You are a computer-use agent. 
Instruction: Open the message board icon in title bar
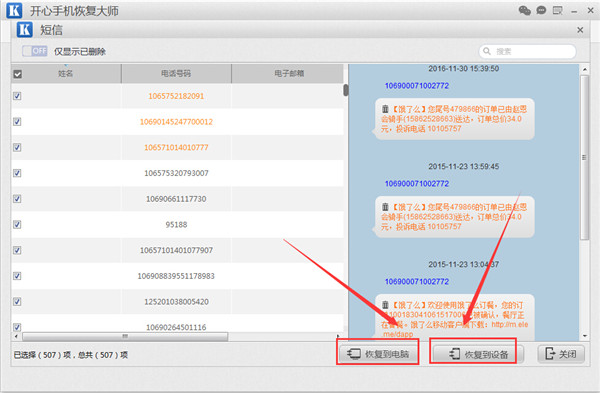tap(558, 10)
